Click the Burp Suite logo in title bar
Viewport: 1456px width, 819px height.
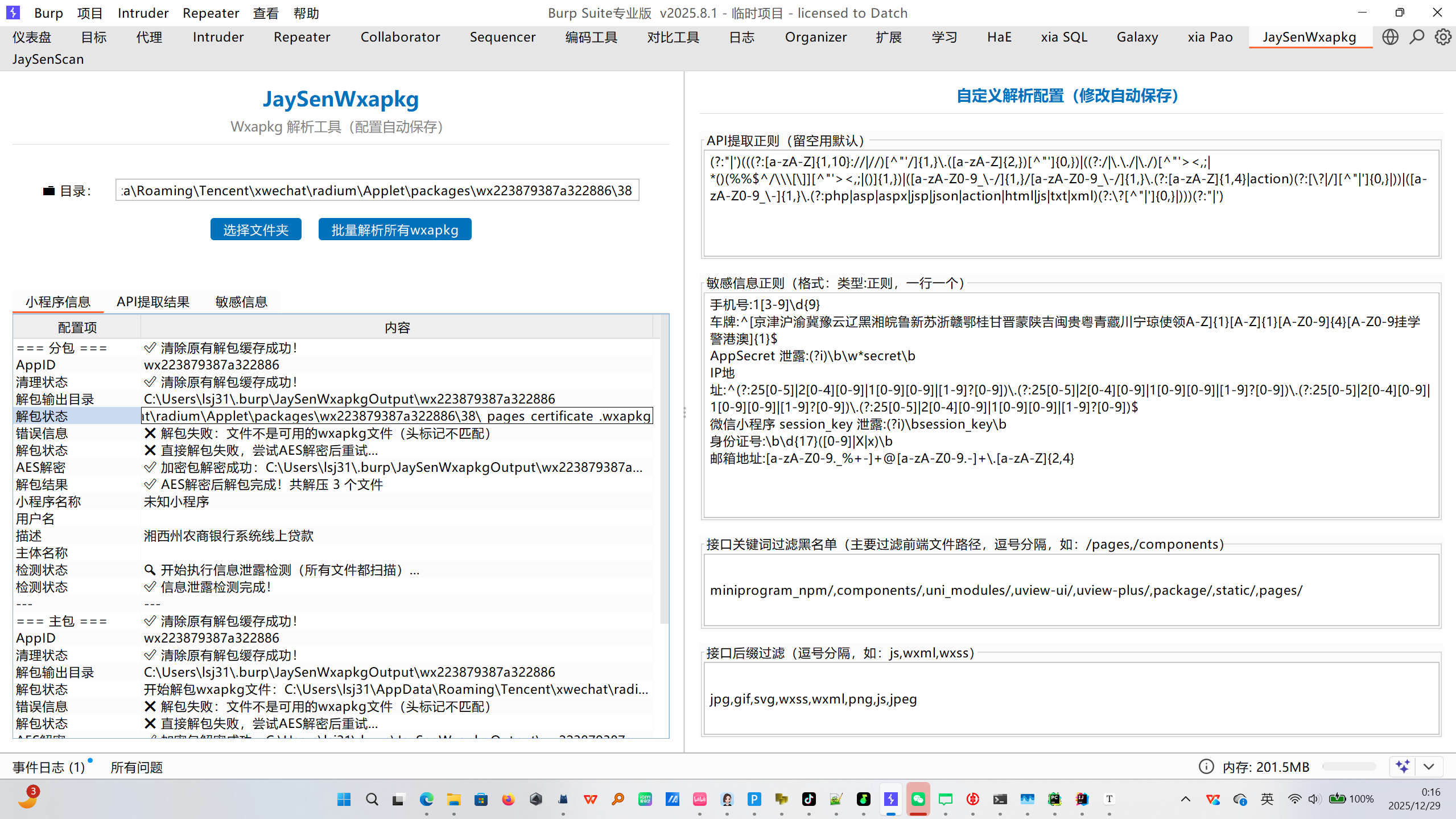click(13, 13)
